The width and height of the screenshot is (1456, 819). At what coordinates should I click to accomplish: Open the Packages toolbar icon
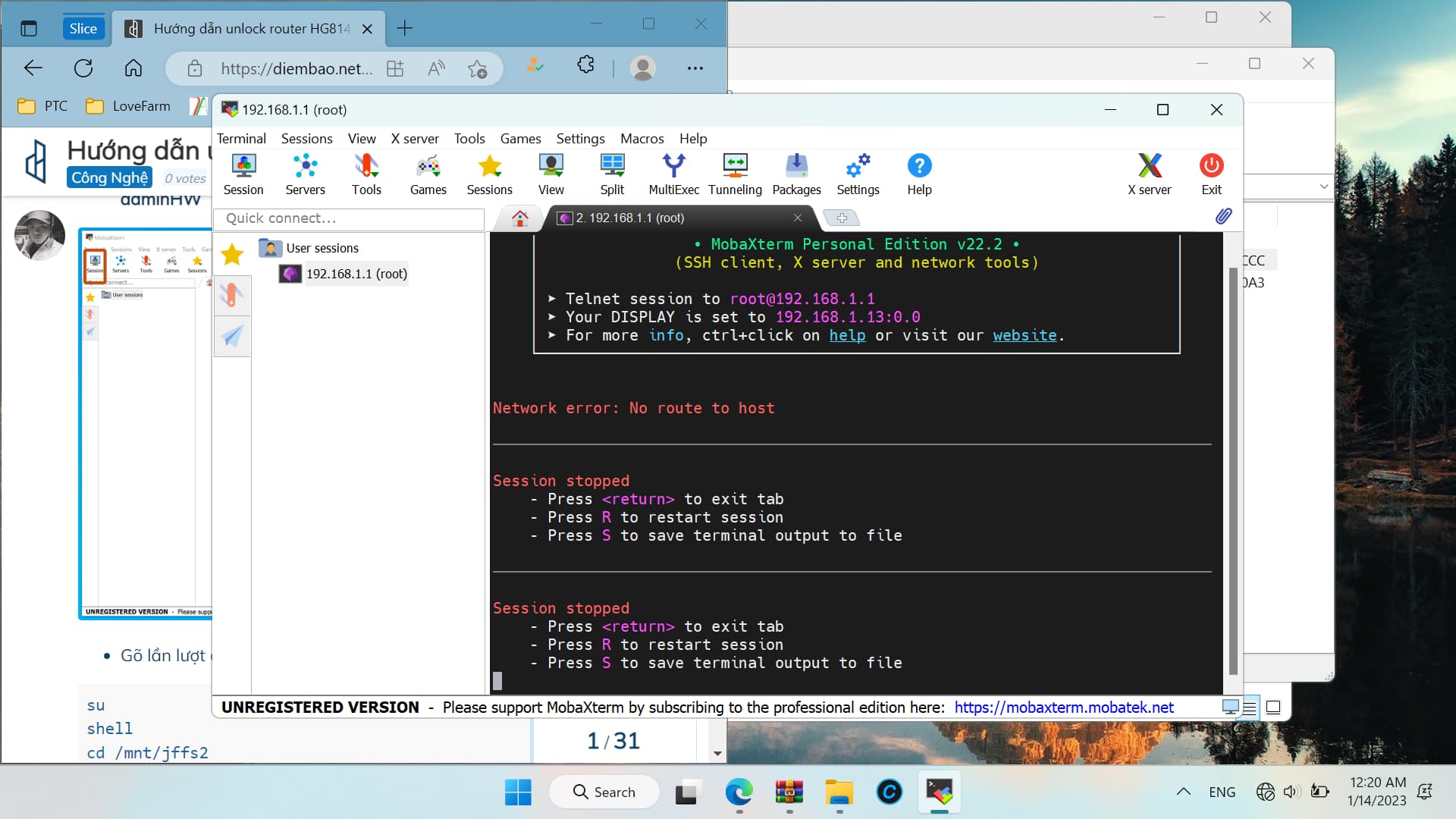(x=796, y=174)
